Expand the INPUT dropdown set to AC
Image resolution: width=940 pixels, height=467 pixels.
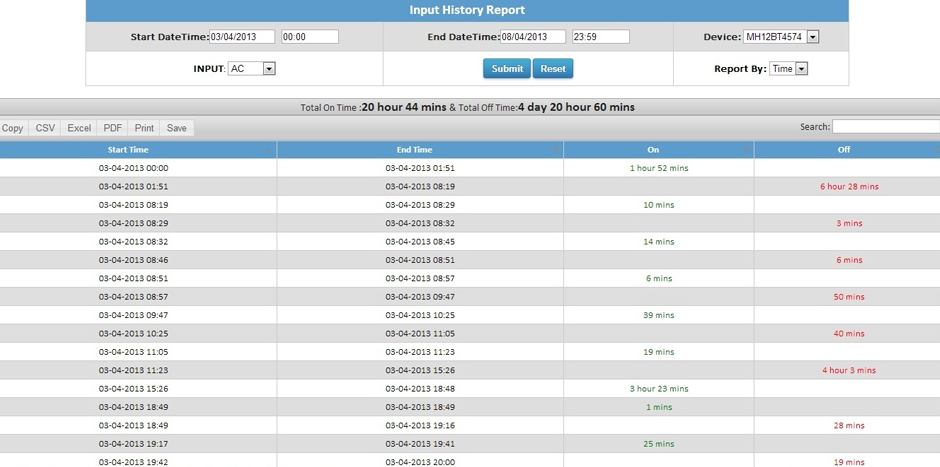click(x=251, y=69)
